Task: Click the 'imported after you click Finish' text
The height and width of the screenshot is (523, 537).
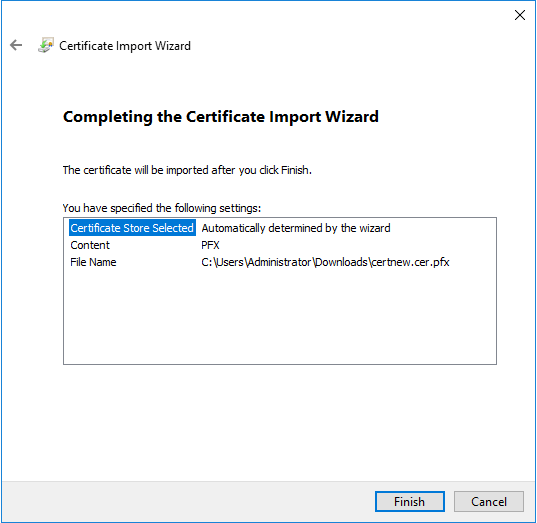Action: click(x=239, y=170)
